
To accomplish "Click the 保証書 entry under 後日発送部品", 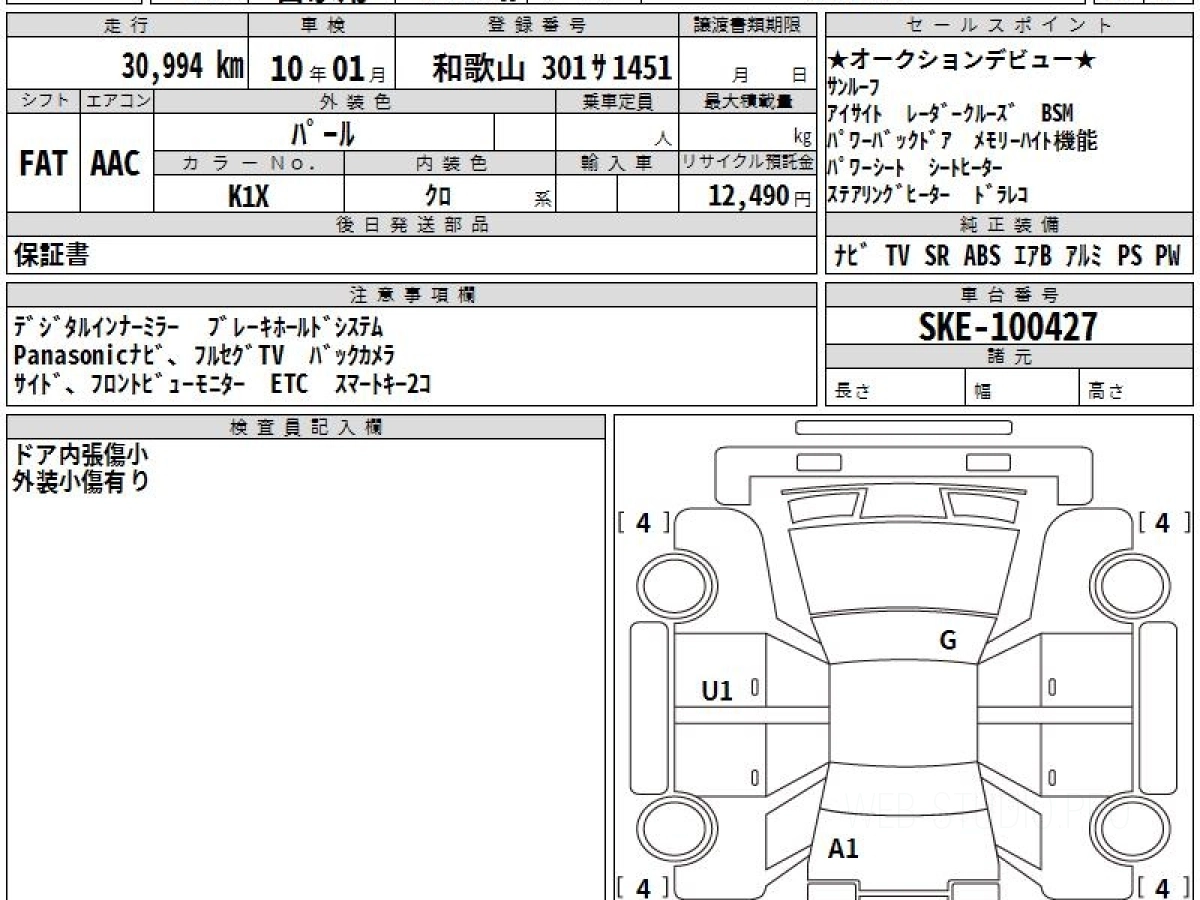I will [52, 256].
